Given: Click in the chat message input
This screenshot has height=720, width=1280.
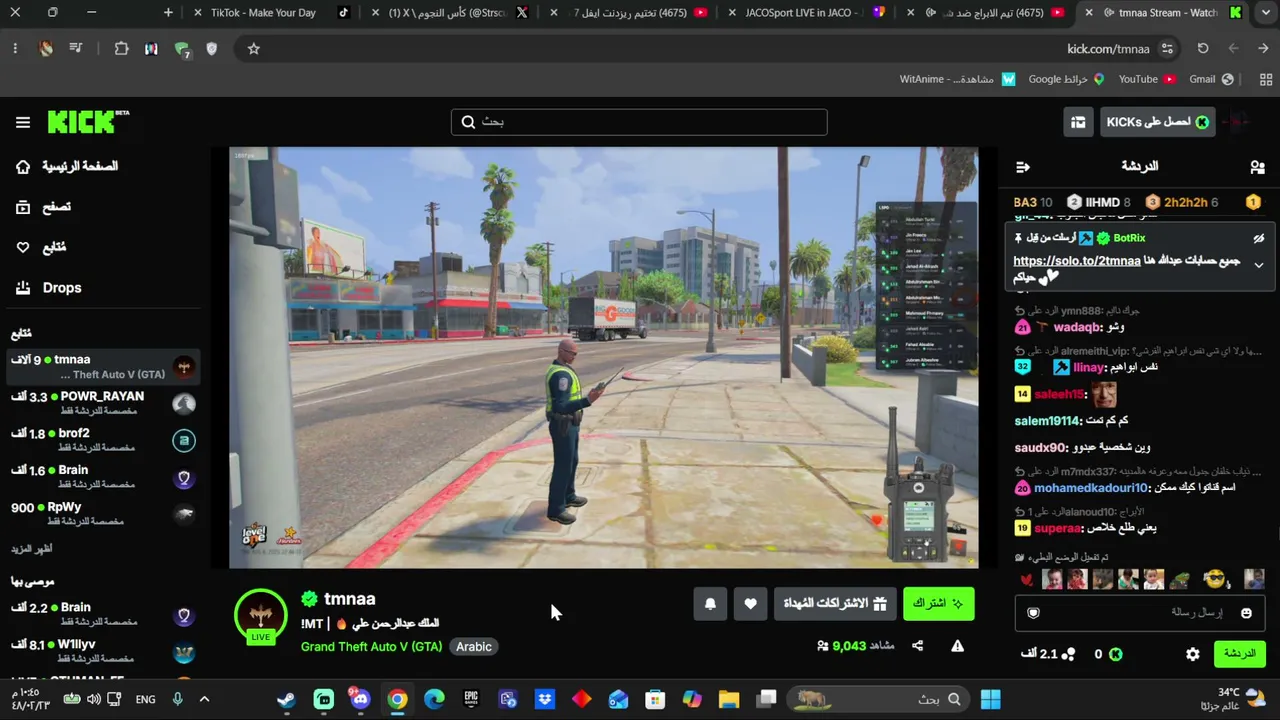Looking at the screenshot, I should tap(1138, 612).
